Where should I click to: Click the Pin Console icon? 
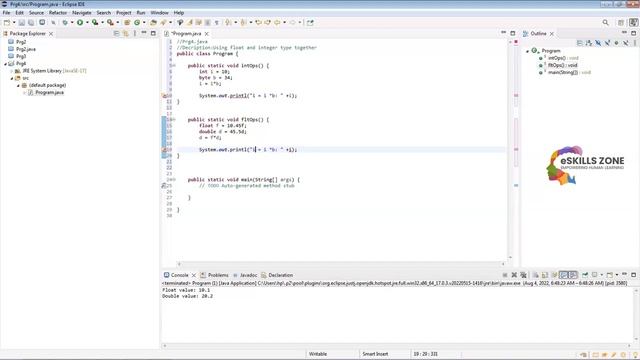coord(585,275)
